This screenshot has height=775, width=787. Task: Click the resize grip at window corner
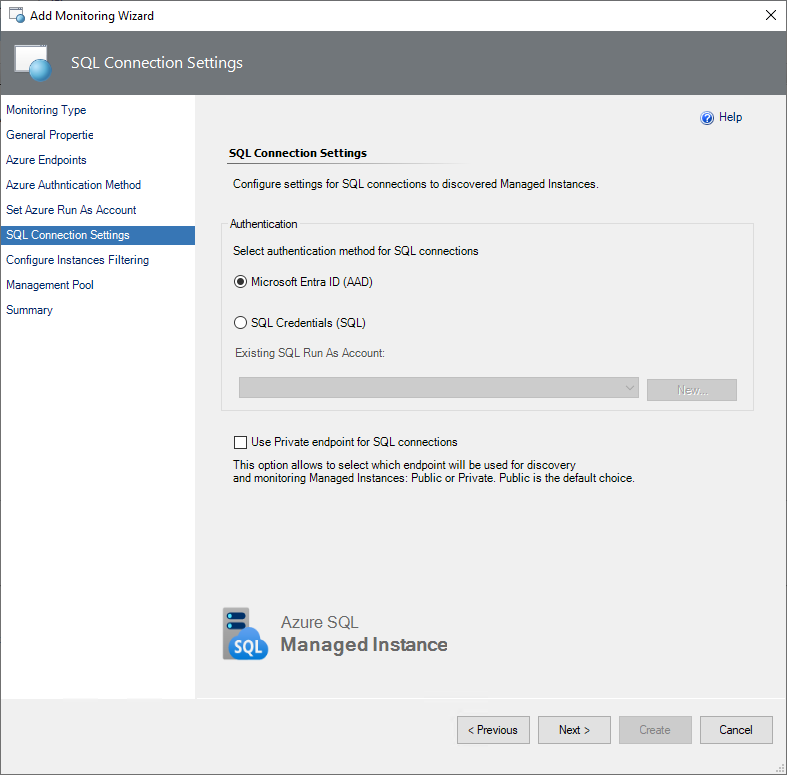click(780, 768)
